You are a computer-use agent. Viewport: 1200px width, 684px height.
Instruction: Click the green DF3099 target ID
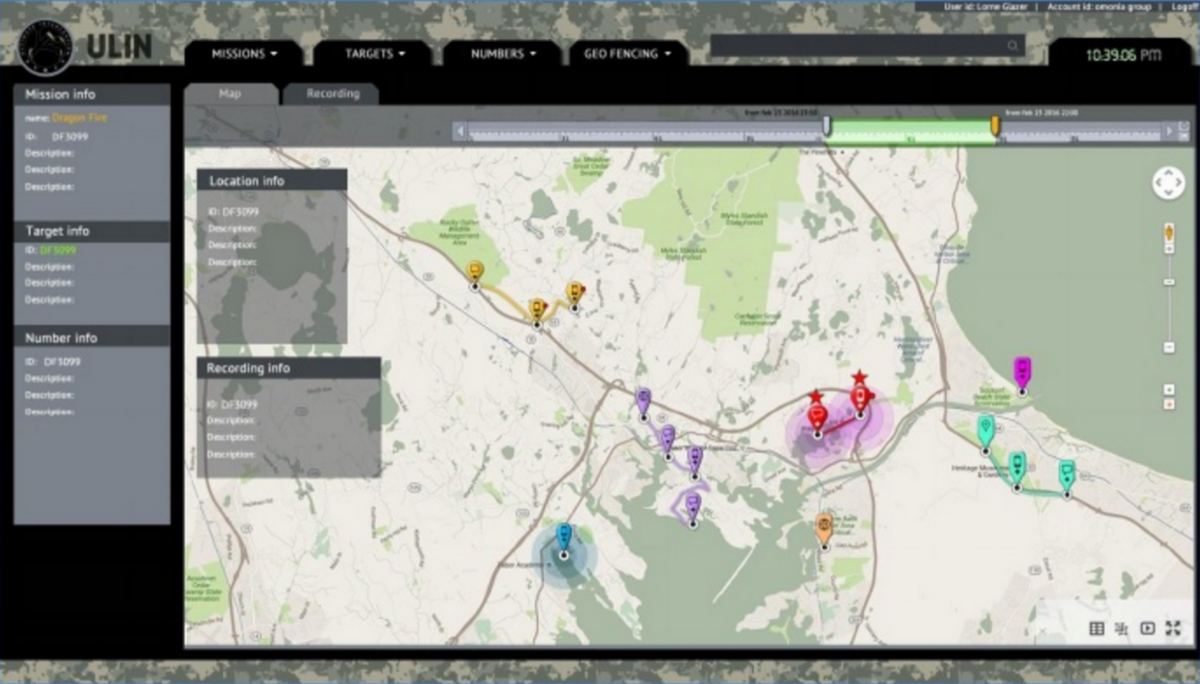[x=58, y=250]
